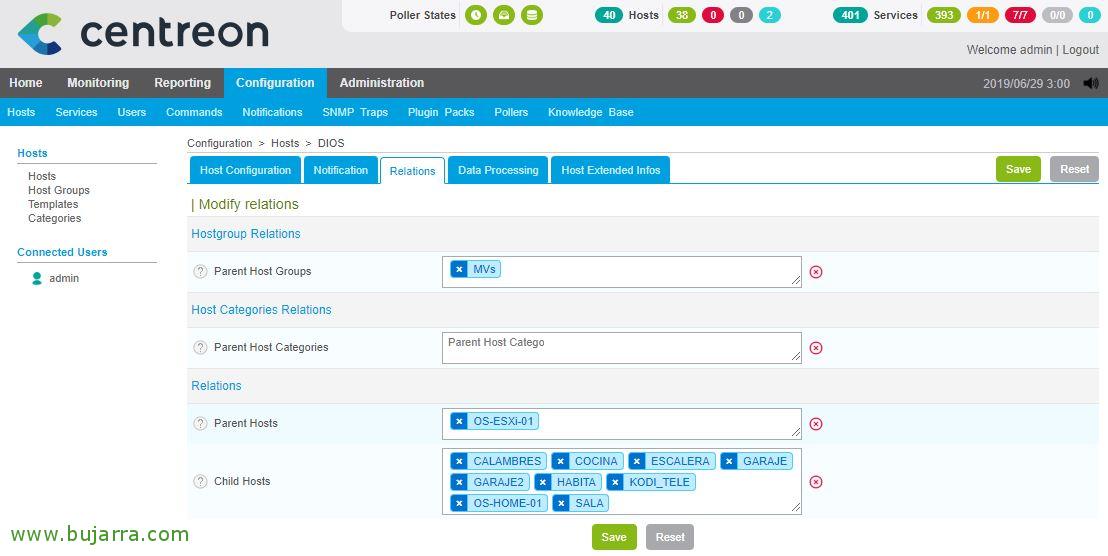Screen dimensions: 1108x556
Task: Remove the MVs host group tag
Action: pos(459,269)
